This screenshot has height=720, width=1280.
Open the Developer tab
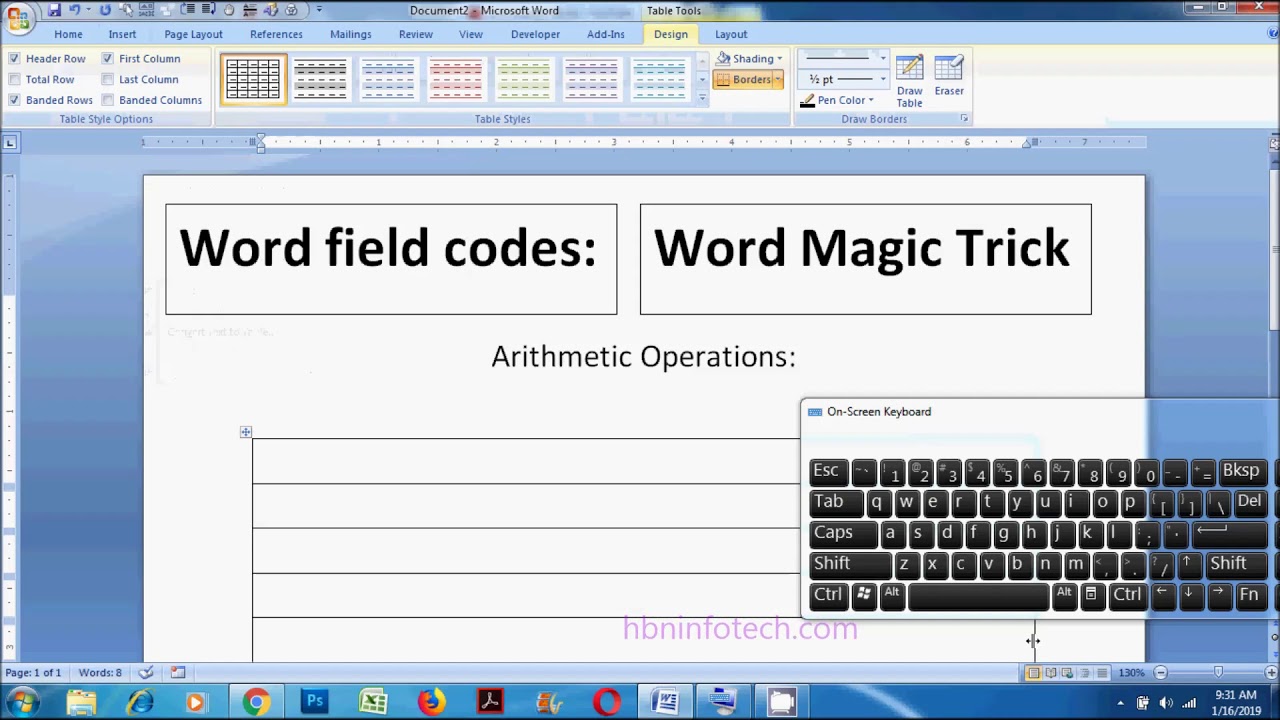click(535, 34)
